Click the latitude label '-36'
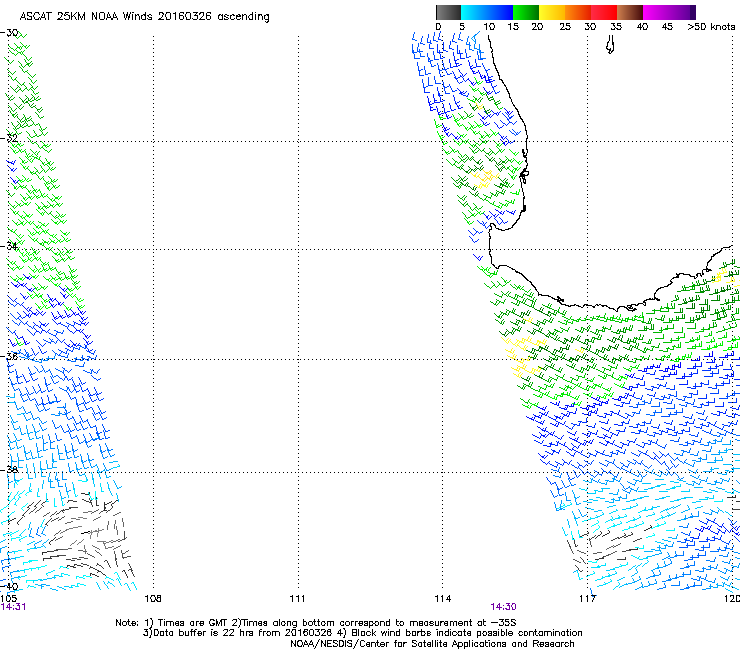The height and width of the screenshot is (650, 740). pyautogui.click(x=9, y=356)
